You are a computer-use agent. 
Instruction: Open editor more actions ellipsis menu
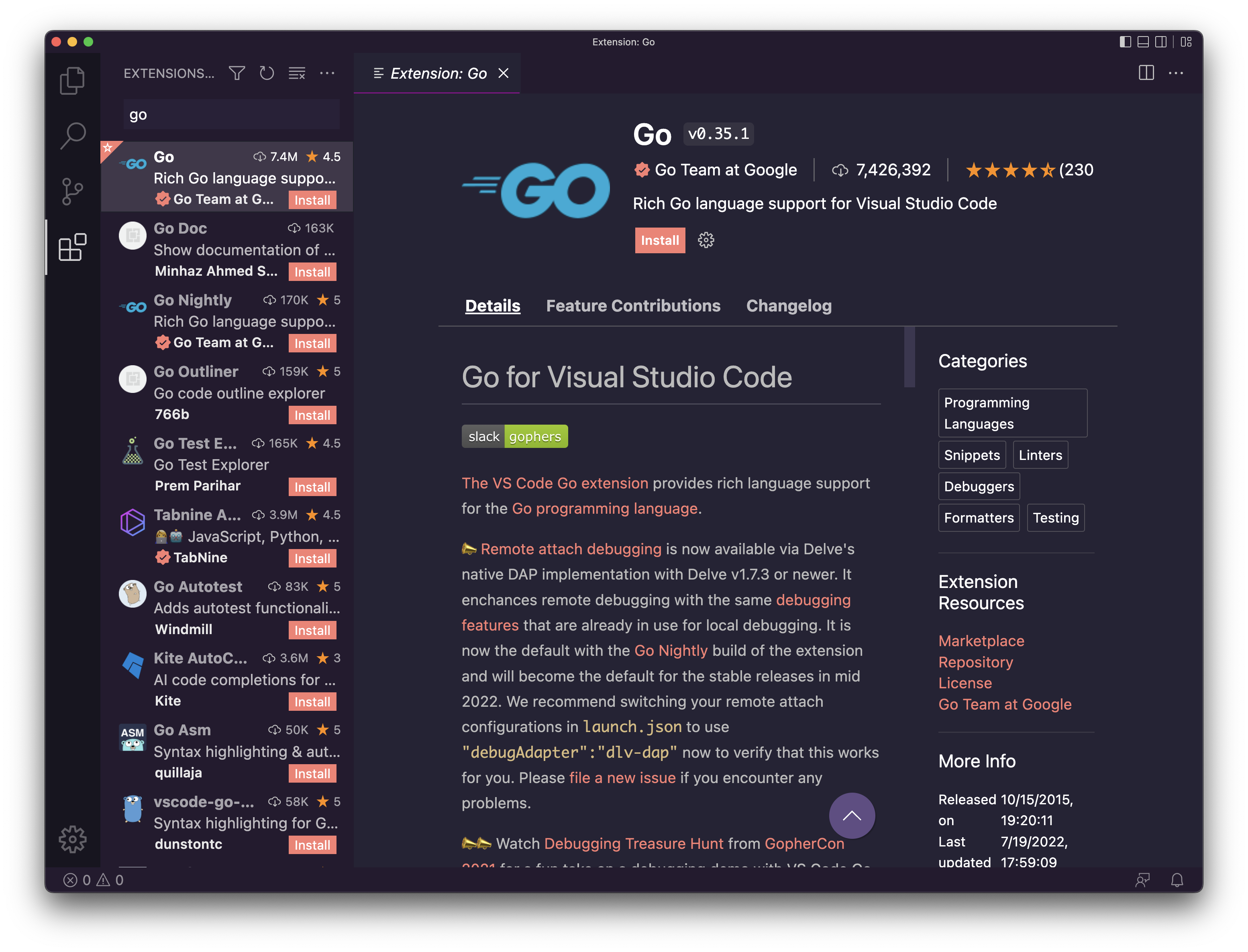point(1176,73)
